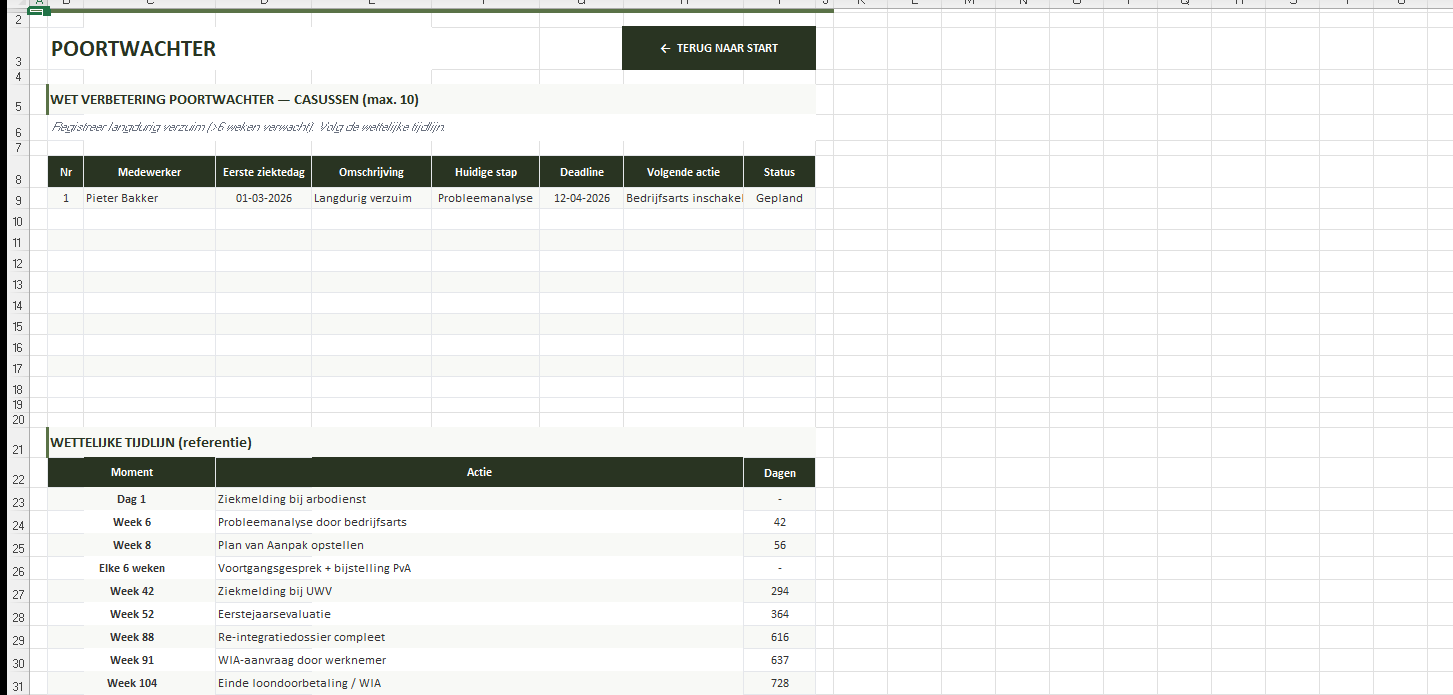Select row 9 via its row header
This screenshot has height=695, width=1453.
(18, 199)
